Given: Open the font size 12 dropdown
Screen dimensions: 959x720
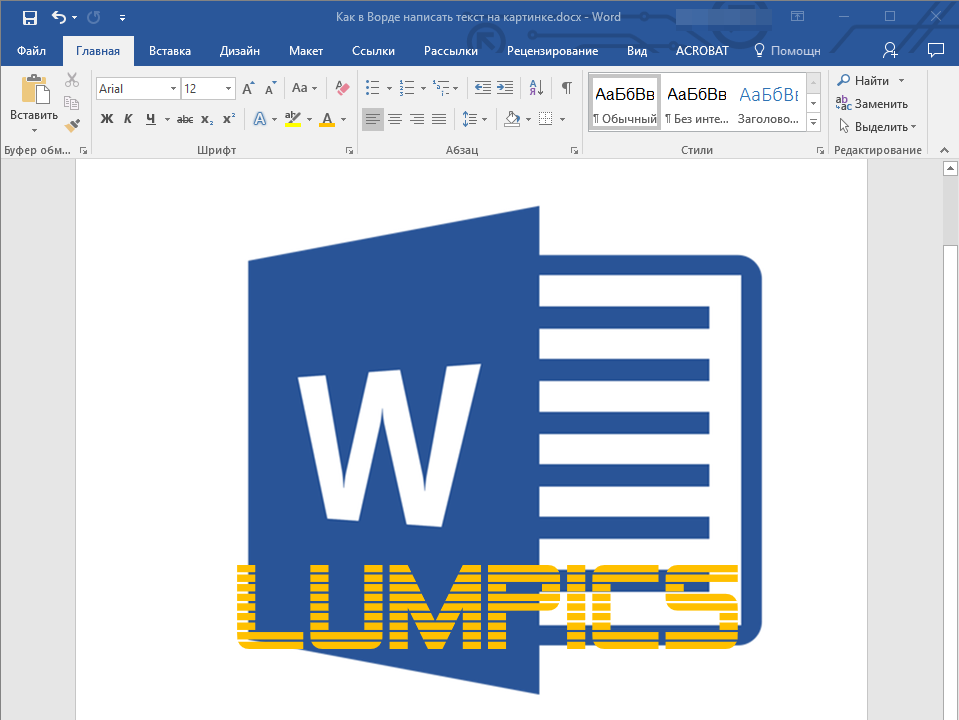Looking at the screenshot, I should coord(229,89).
